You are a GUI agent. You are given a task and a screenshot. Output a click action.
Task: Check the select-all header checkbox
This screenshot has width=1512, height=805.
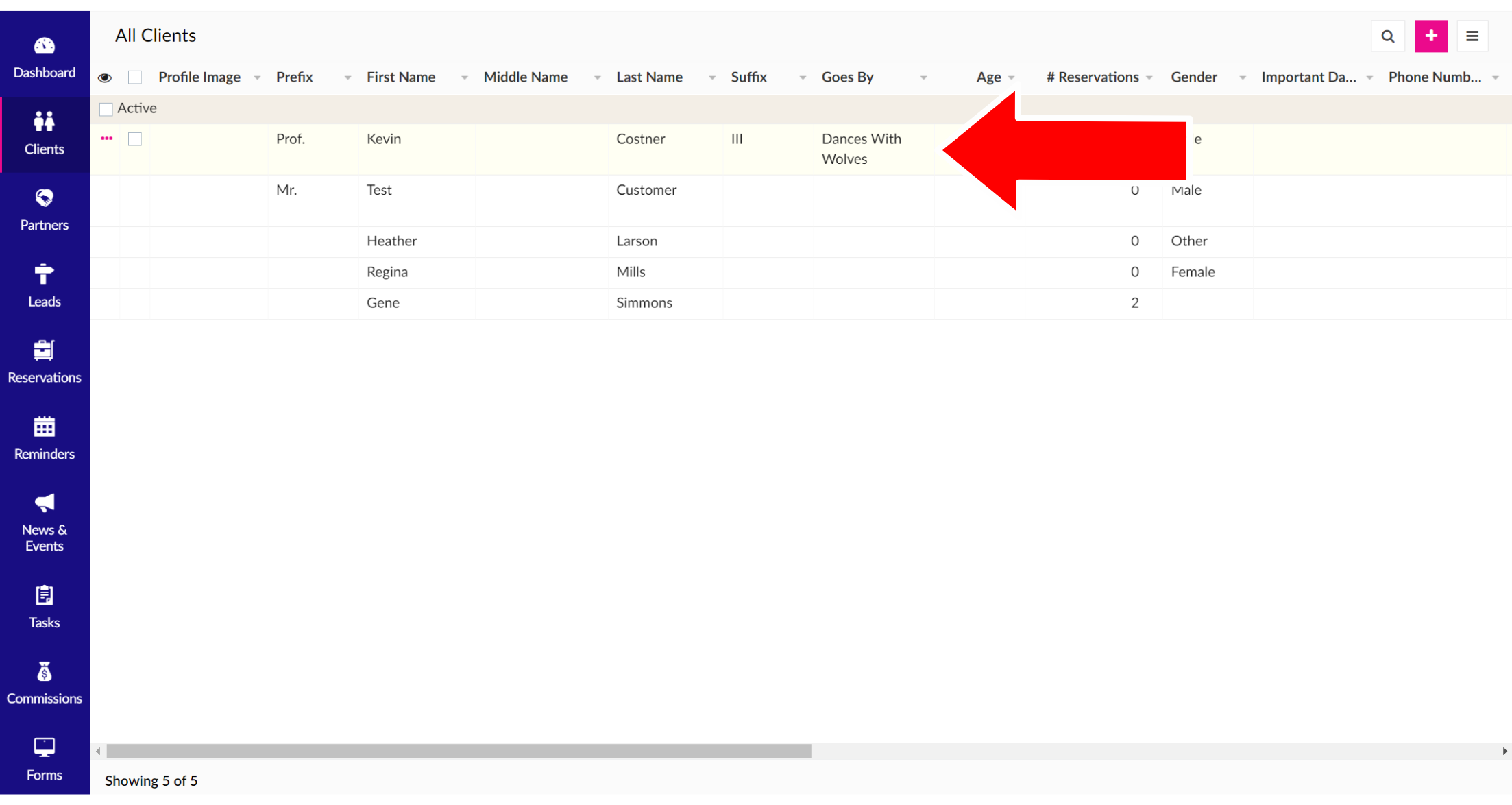[x=135, y=77]
